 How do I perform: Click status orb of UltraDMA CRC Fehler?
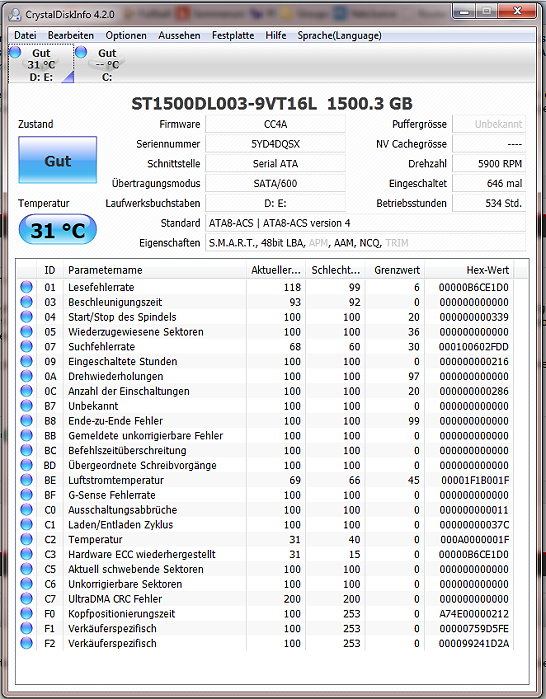point(26,598)
